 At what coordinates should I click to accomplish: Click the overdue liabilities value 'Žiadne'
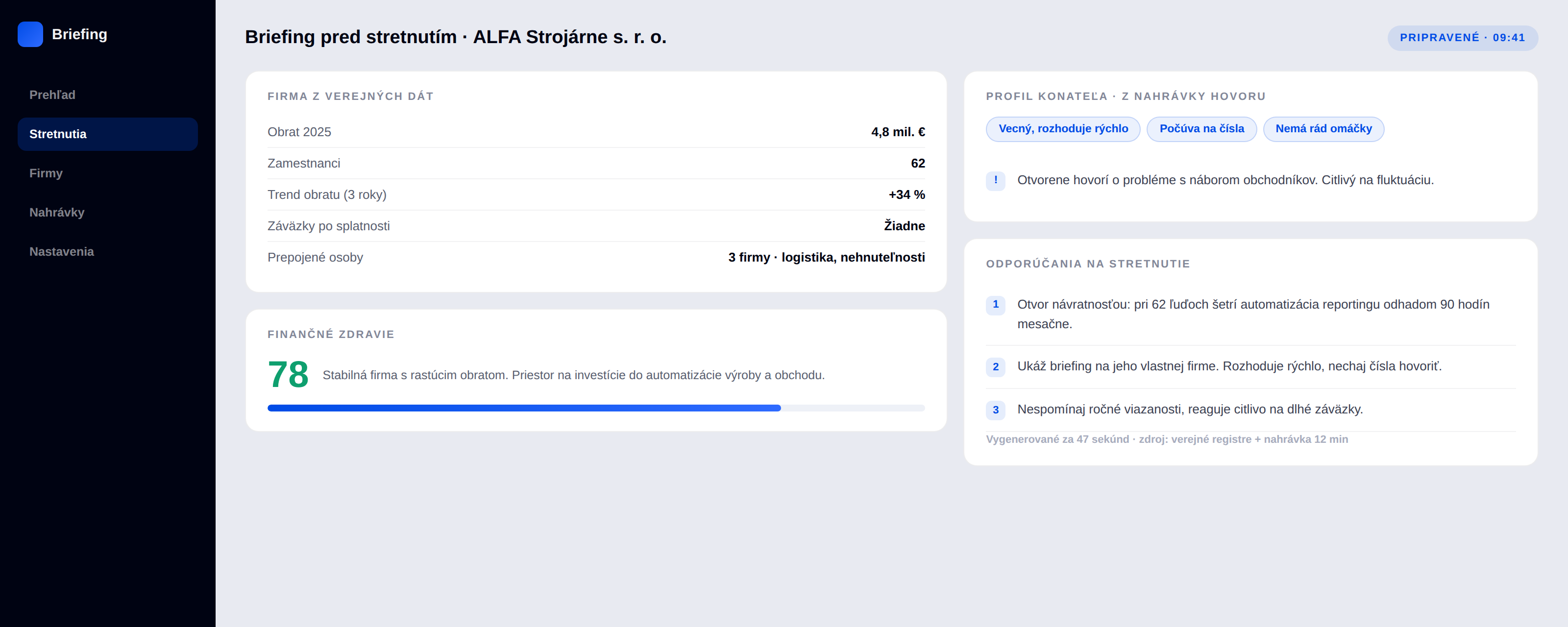point(904,226)
